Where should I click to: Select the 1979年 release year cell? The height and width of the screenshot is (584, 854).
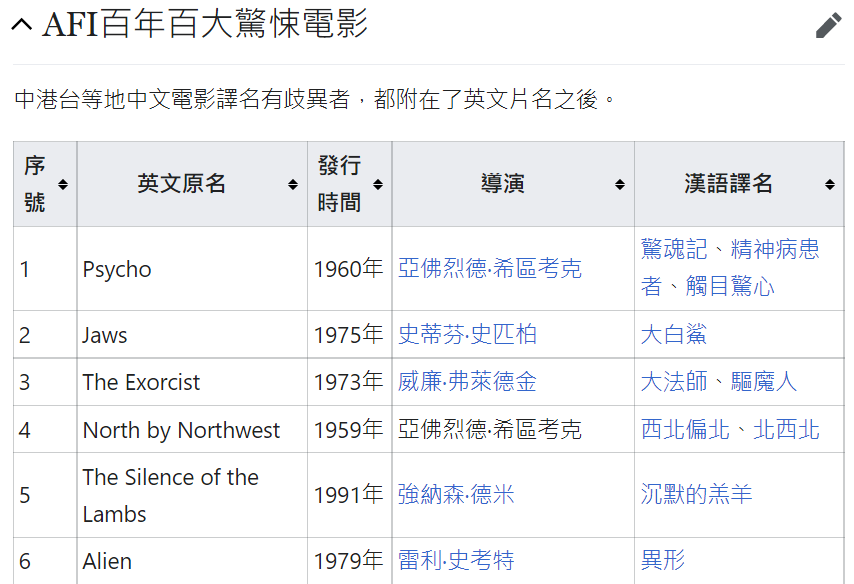(x=350, y=561)
